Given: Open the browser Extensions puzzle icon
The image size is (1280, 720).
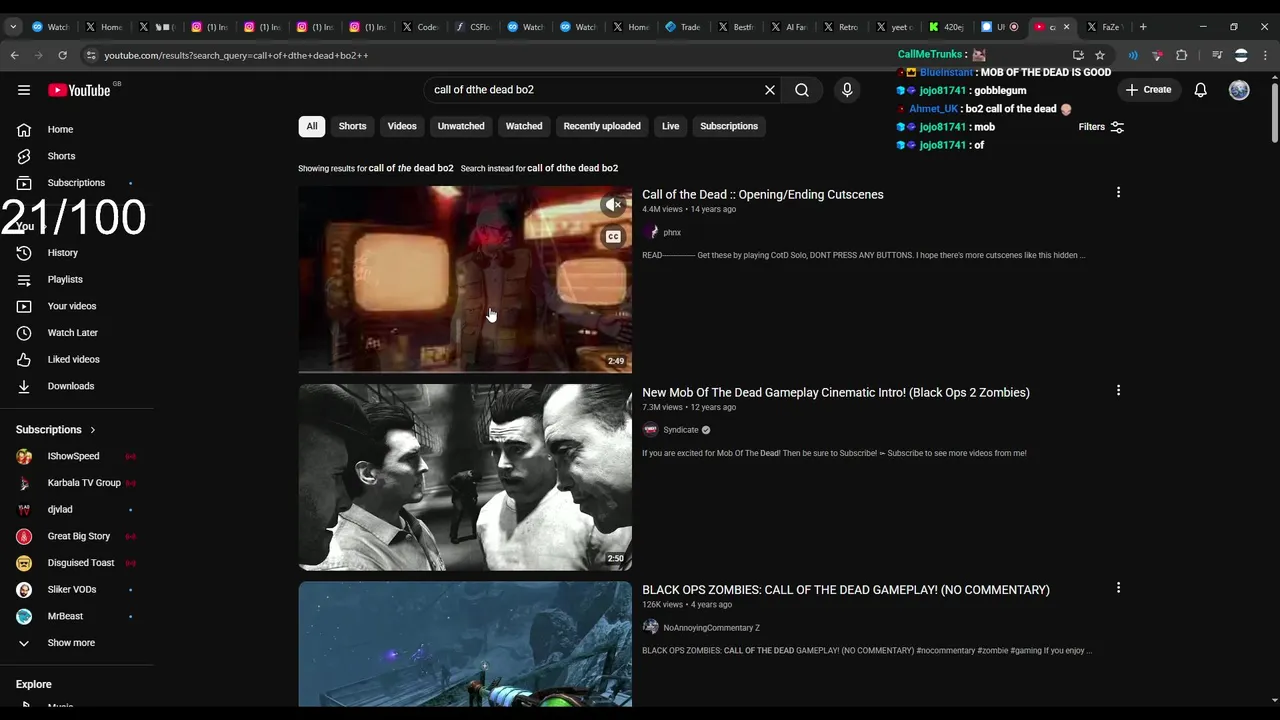Looking at the screenshot, I should coord(1182,55).
